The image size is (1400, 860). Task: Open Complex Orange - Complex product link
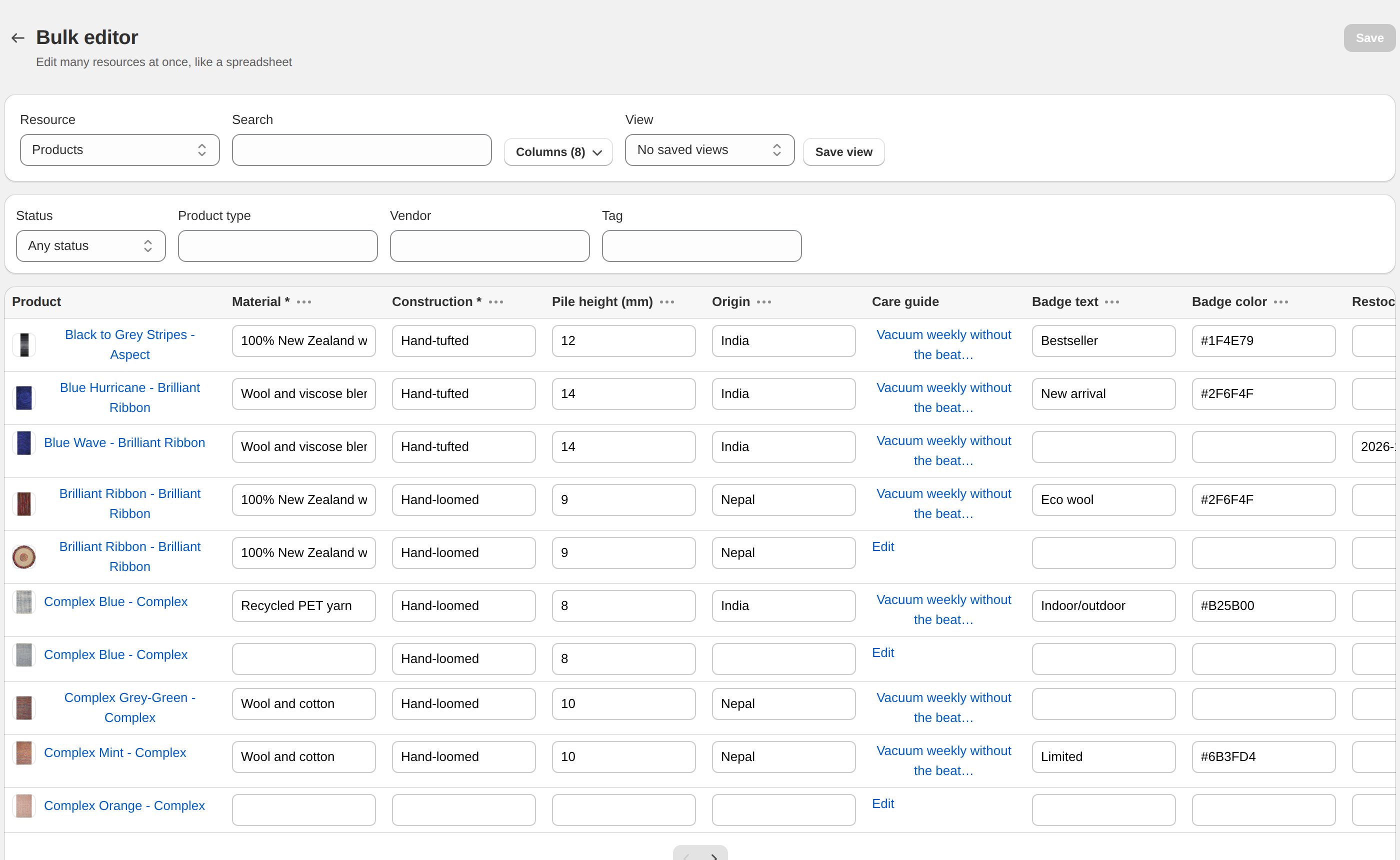pos(124,805)
